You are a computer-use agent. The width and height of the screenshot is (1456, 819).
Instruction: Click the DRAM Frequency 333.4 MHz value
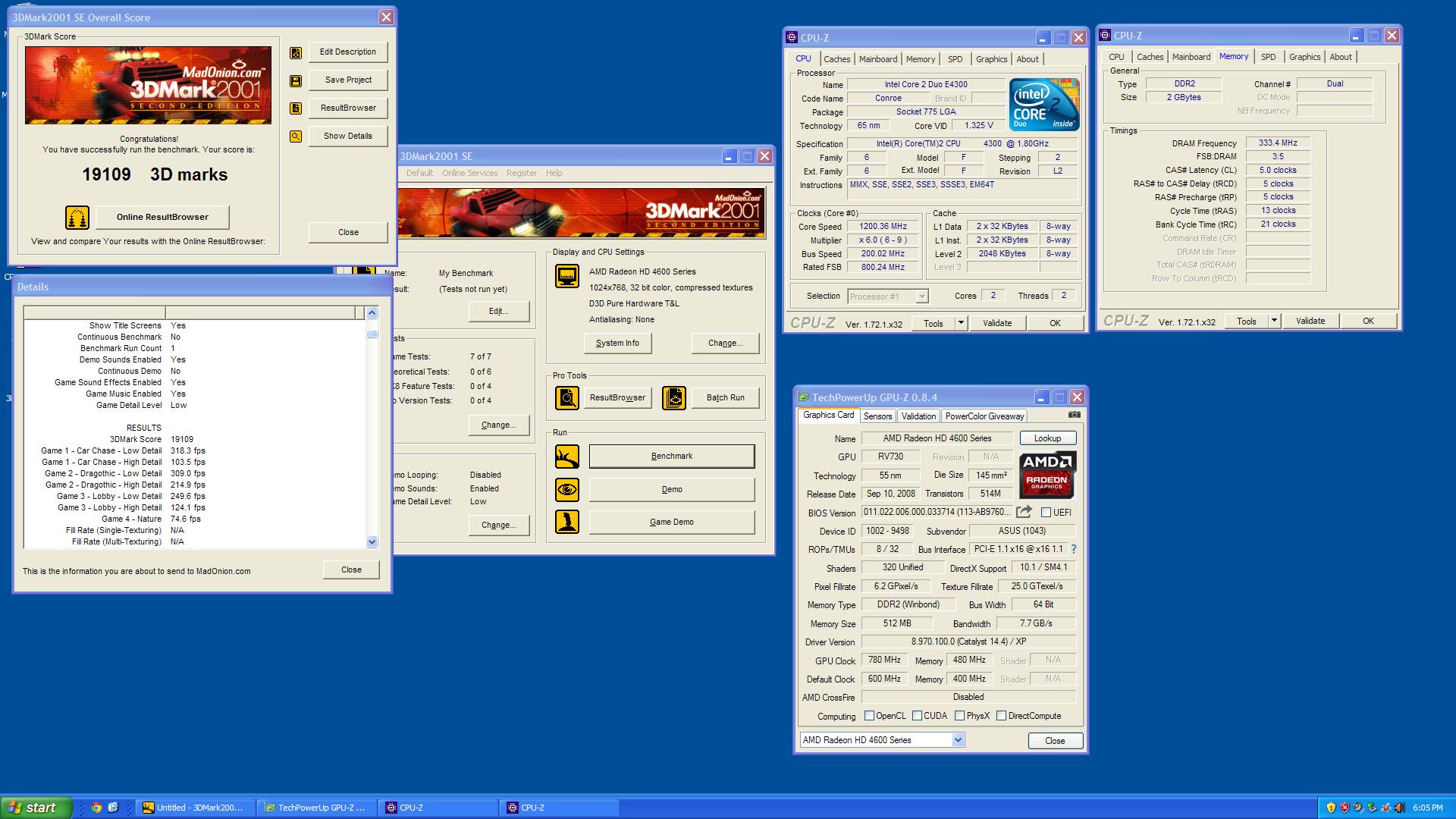click(1279, 143)
